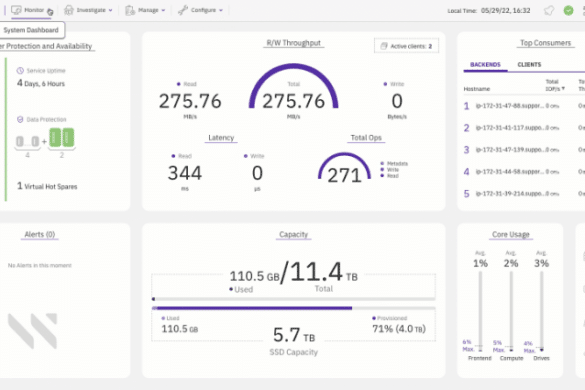Screen dimensions: 585x390
Task: Open the Configure menu
Action: pyautogui.click(x=200, y=10)
